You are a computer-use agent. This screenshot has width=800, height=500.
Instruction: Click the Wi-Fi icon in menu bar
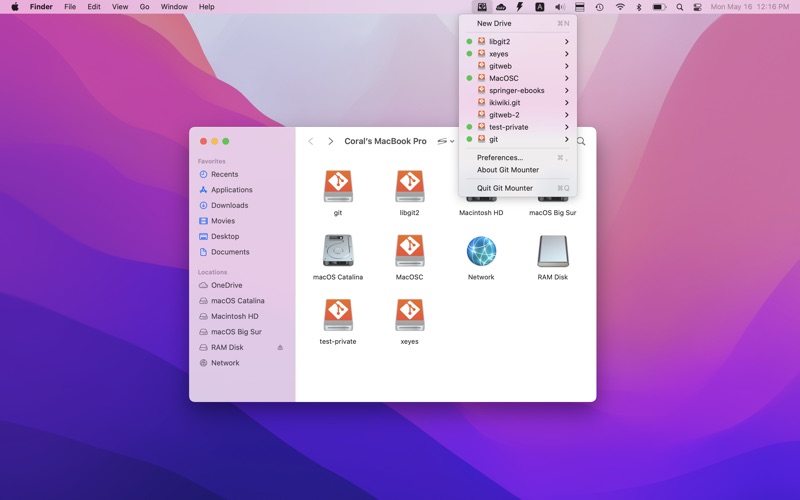(x=620, y=7)
